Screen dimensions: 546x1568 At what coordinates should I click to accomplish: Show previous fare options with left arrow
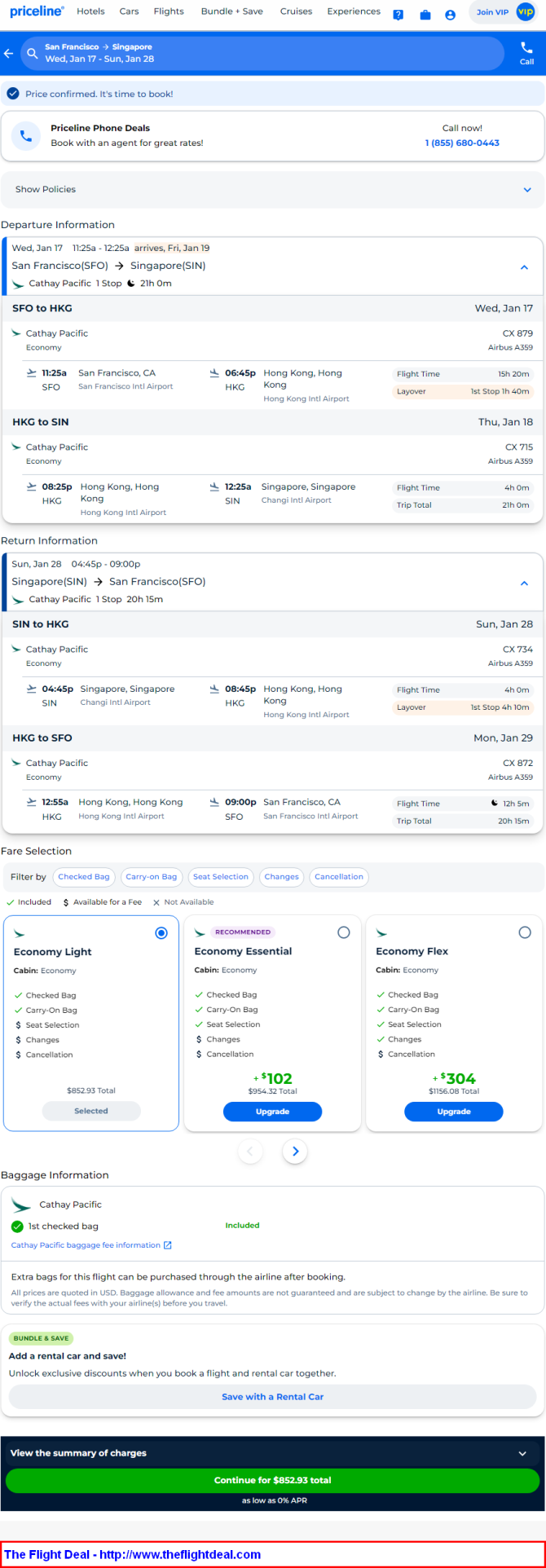pyautogui.click(x=250, y=1152)
